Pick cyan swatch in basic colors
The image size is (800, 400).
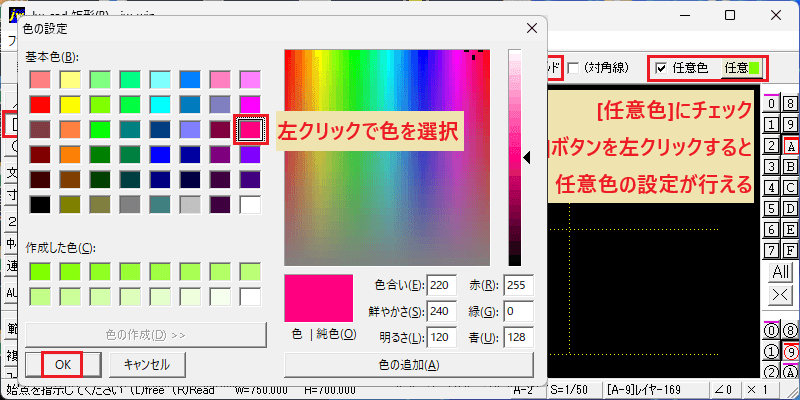coord(160,105)
